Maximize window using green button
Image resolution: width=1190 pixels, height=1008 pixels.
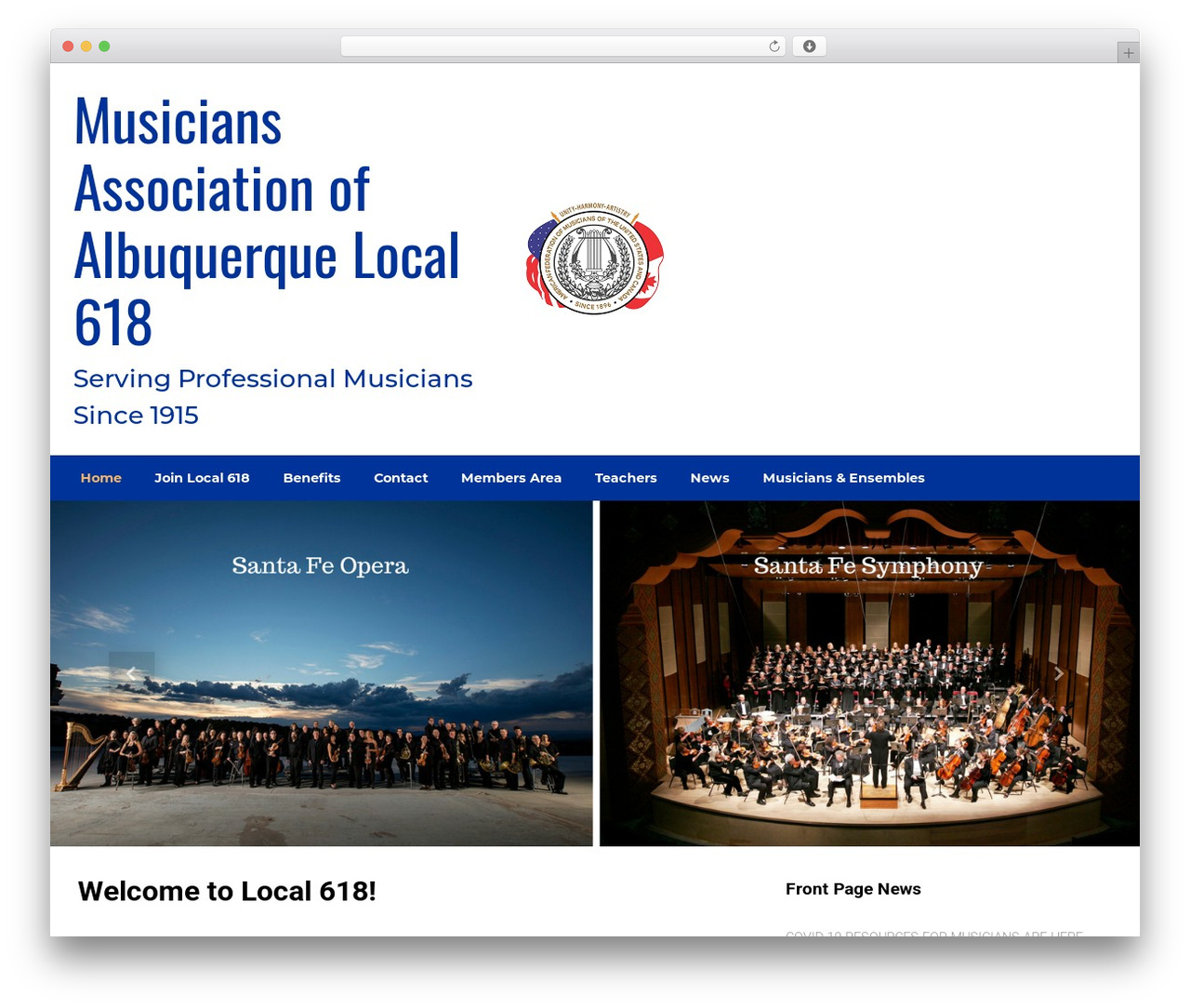click(104, 46)
